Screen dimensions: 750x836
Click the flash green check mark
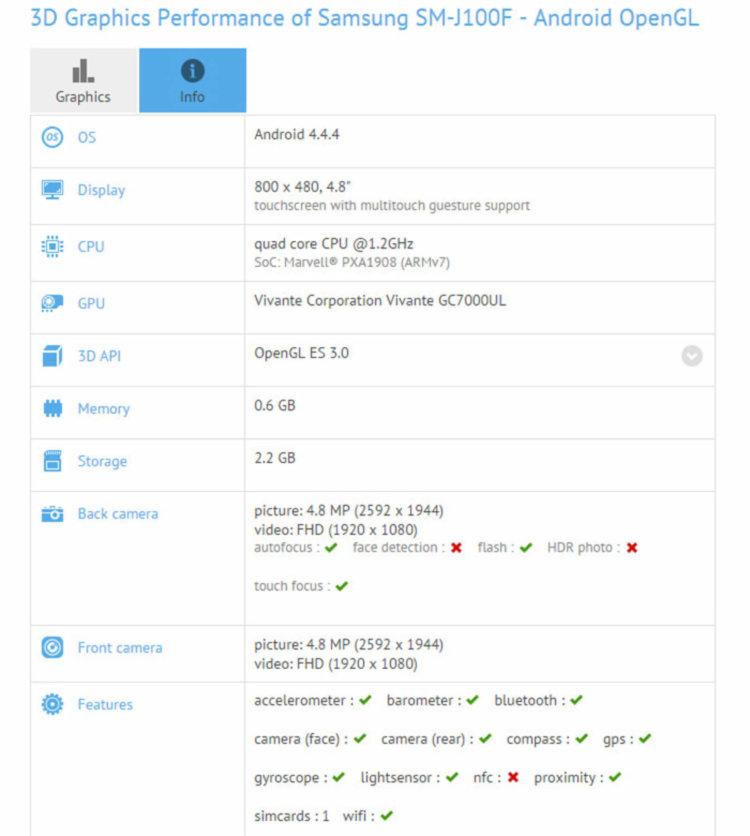click(526, 548)
